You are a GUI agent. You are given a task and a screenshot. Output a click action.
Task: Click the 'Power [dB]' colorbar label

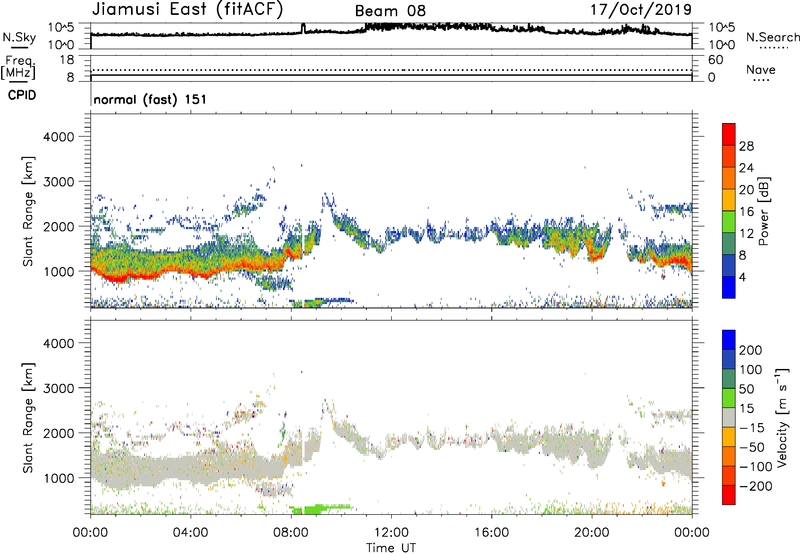tap(763, 211)
